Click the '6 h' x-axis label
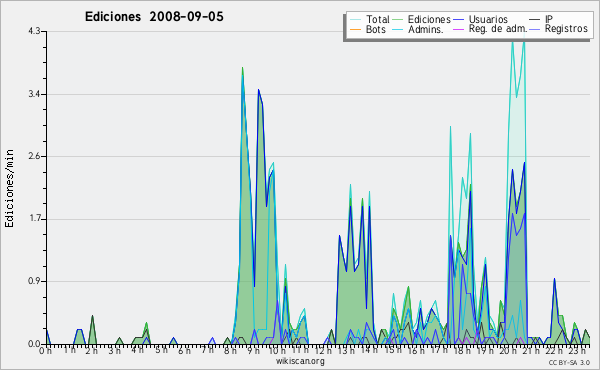This screenshot has height=370, width=600. click(184, 350)
